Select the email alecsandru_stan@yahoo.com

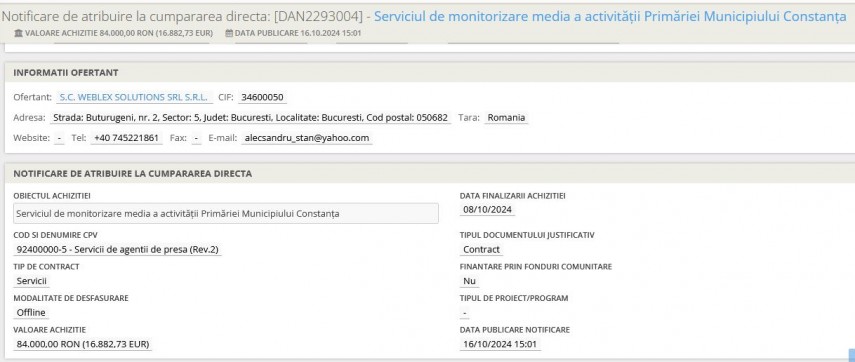coord(307,138)
